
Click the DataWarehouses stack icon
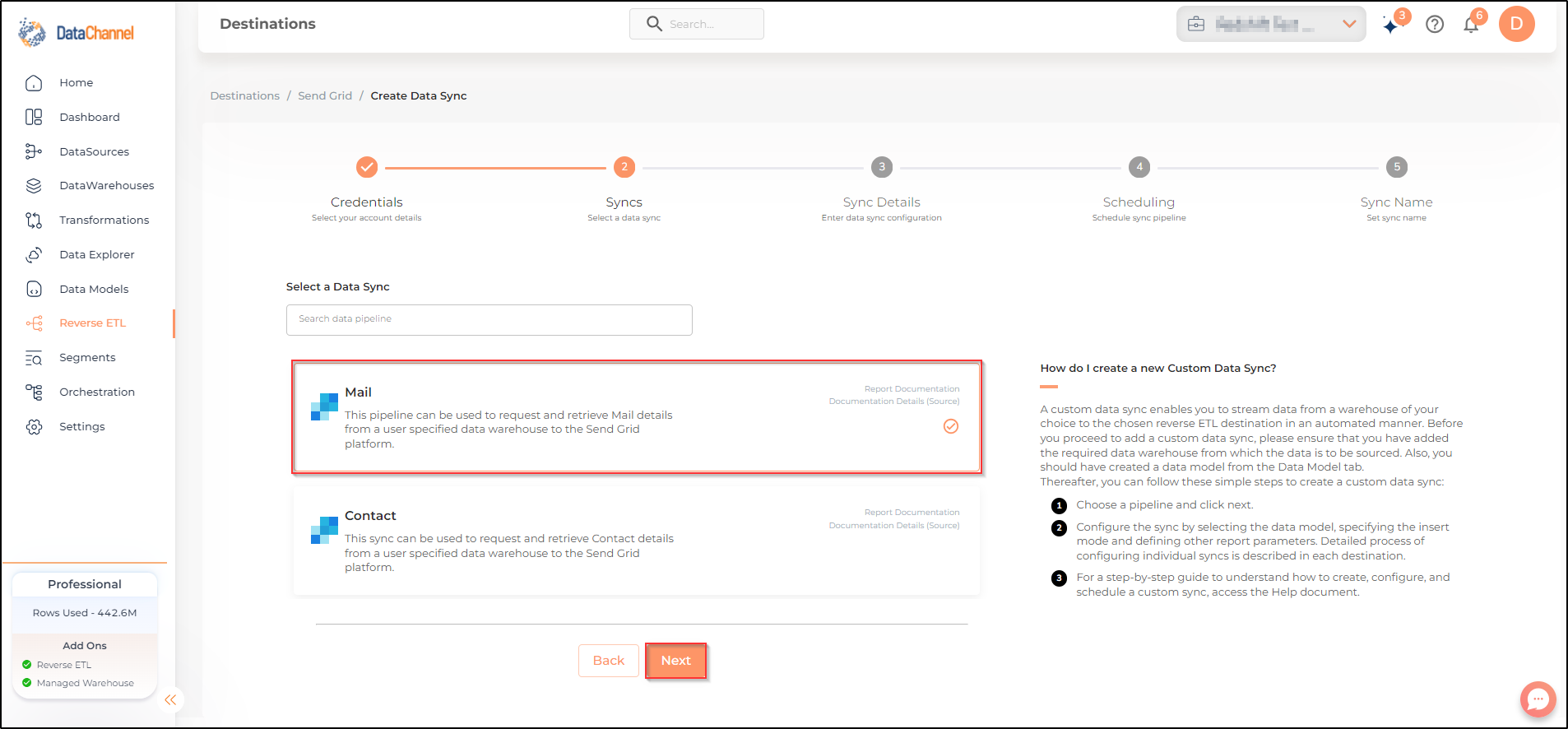pyautogui.click(x=34, y=186)
